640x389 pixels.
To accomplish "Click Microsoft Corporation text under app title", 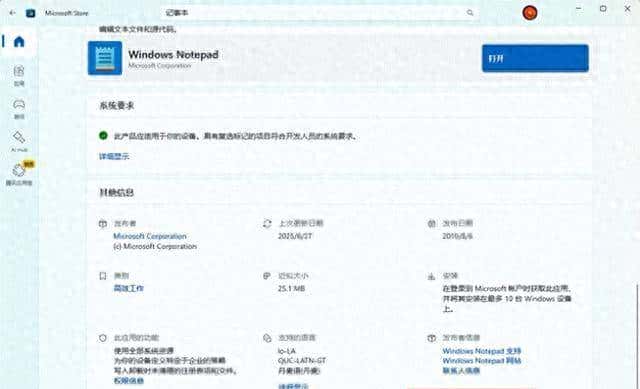I will (x=160, y=66).
